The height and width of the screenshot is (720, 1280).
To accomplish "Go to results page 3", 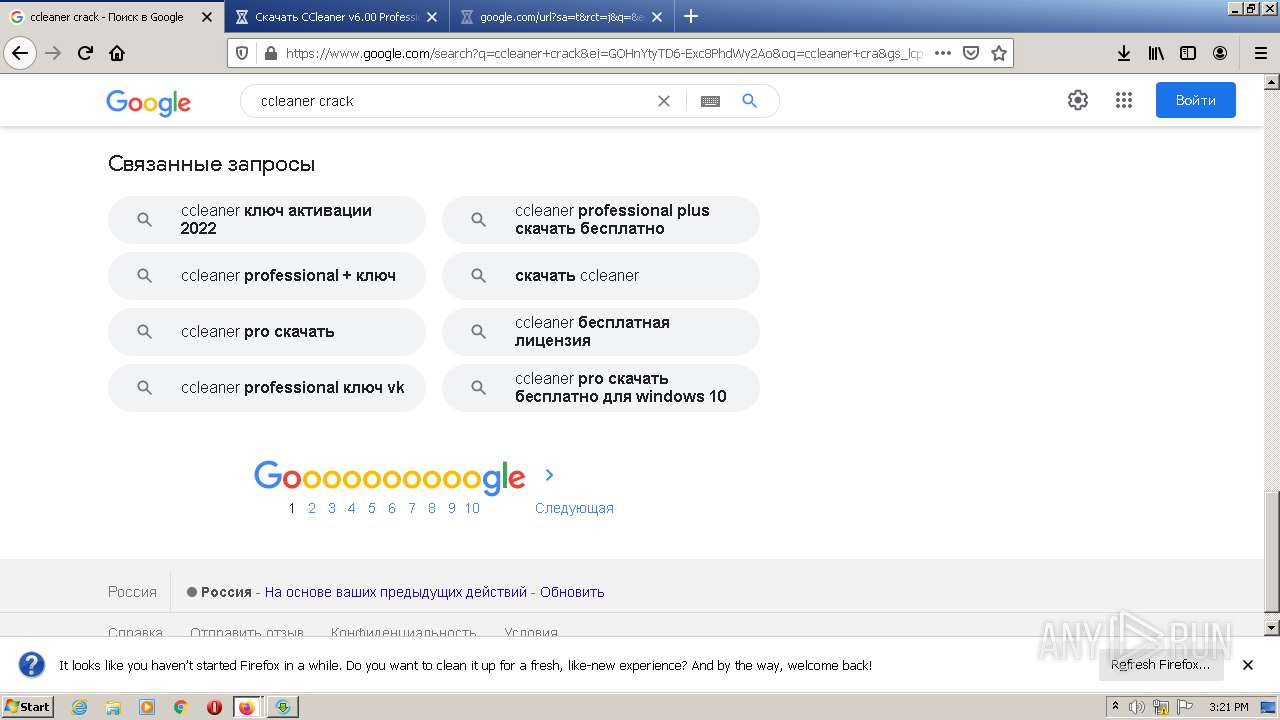I will pyautogui.click(x=332, y=508).
